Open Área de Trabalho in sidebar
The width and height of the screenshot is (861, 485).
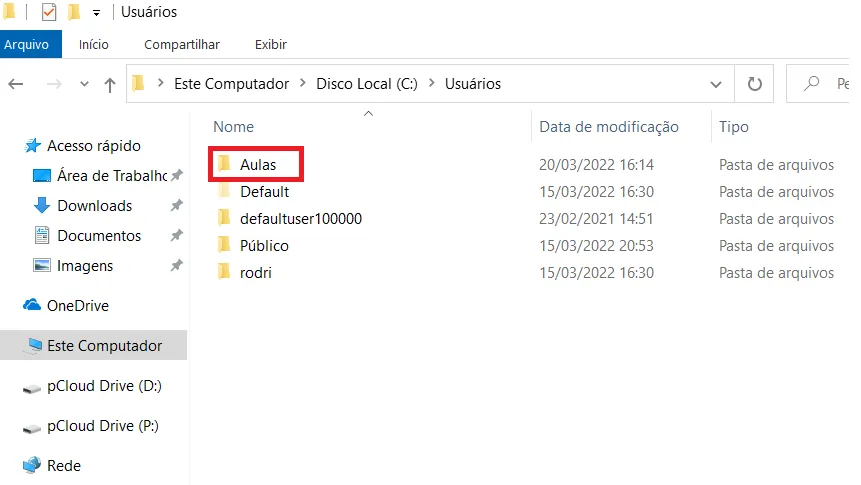coord(112,176)
